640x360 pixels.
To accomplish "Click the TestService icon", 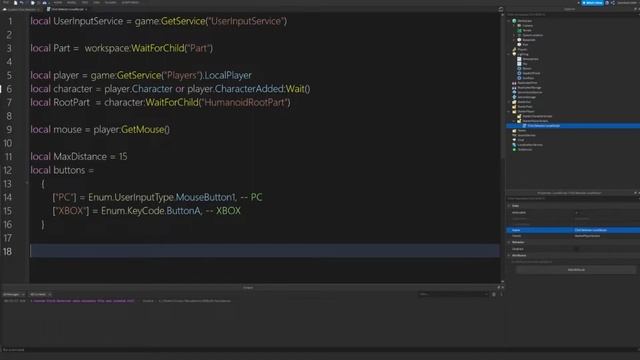I will tap(514, 149).
